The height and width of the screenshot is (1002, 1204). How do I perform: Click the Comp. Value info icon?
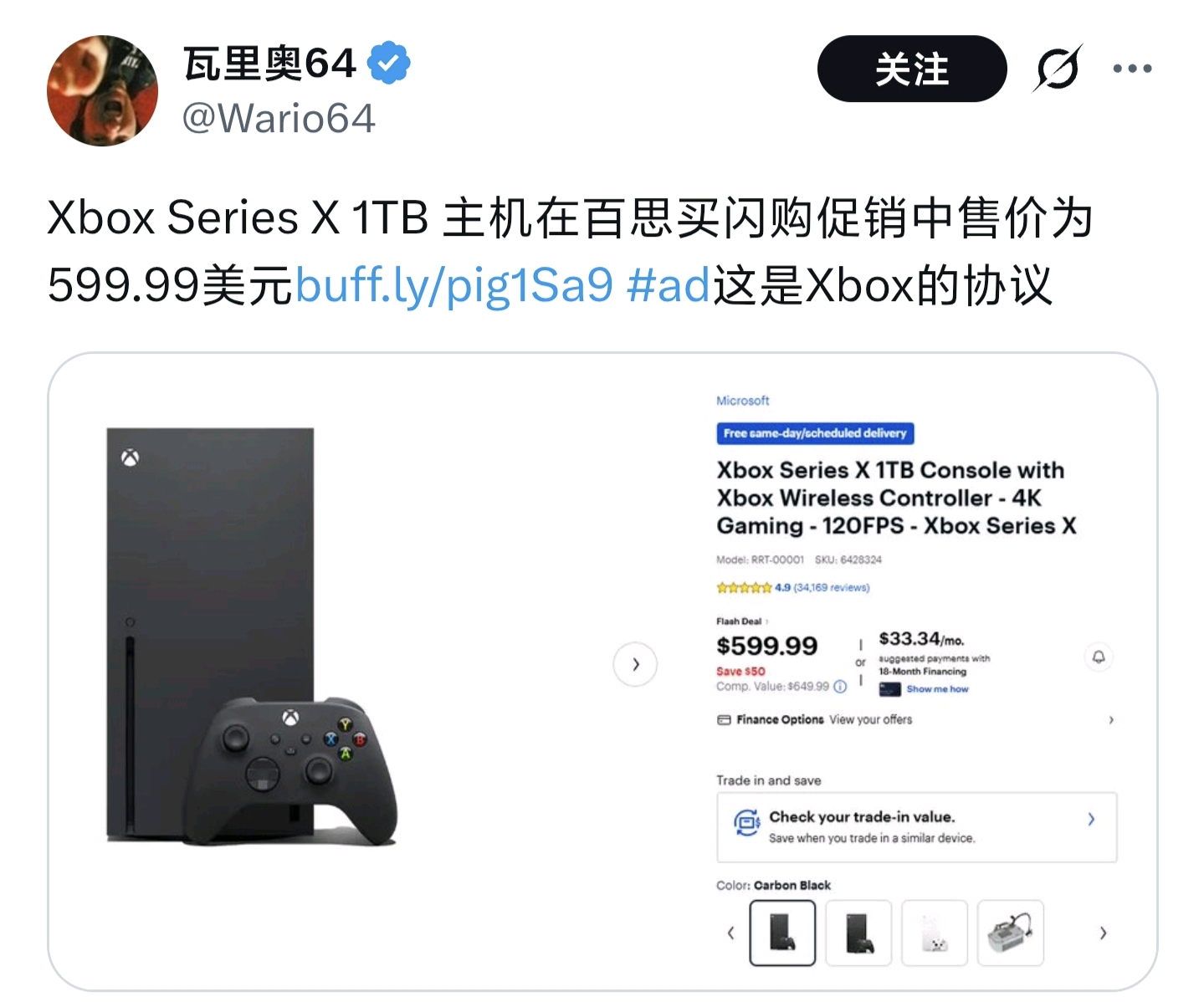[840, 686]
